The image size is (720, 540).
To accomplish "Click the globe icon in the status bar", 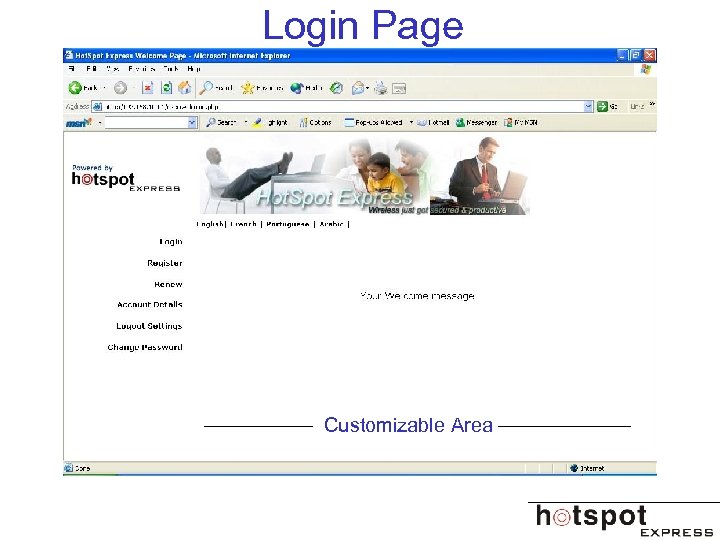I will [x=574, y=468].
